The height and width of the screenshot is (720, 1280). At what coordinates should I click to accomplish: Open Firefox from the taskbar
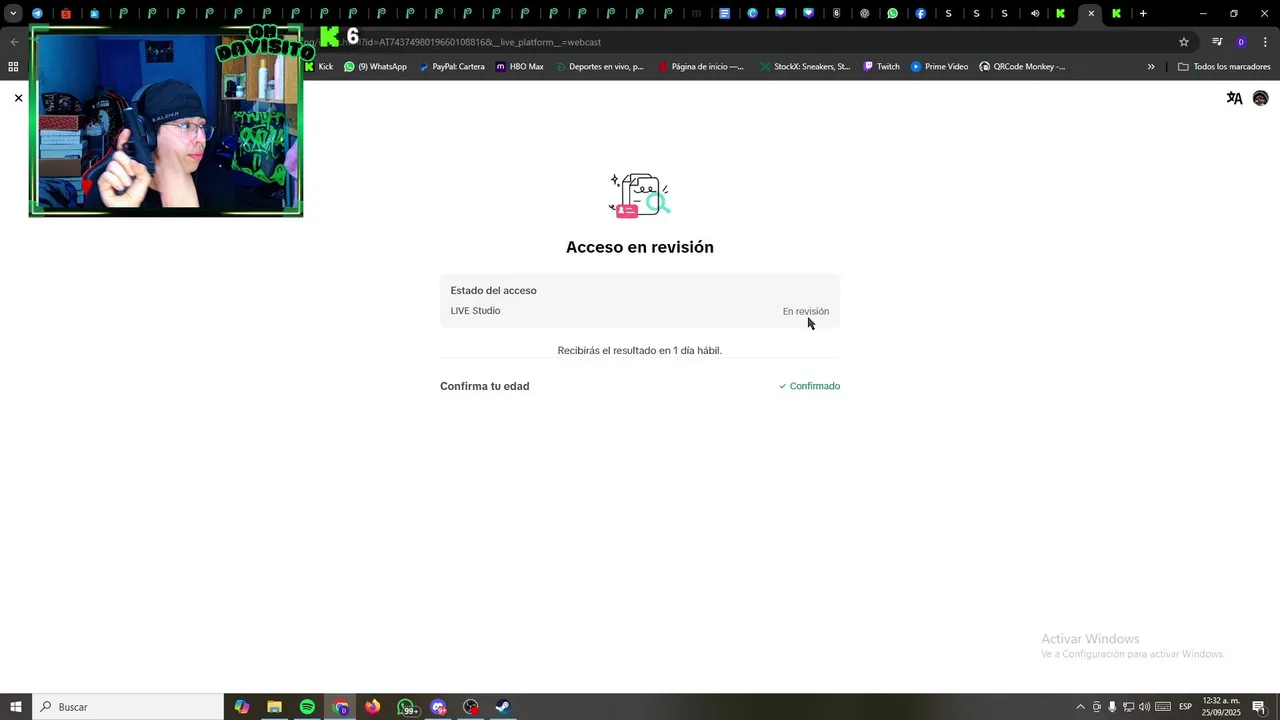(373, 707)
